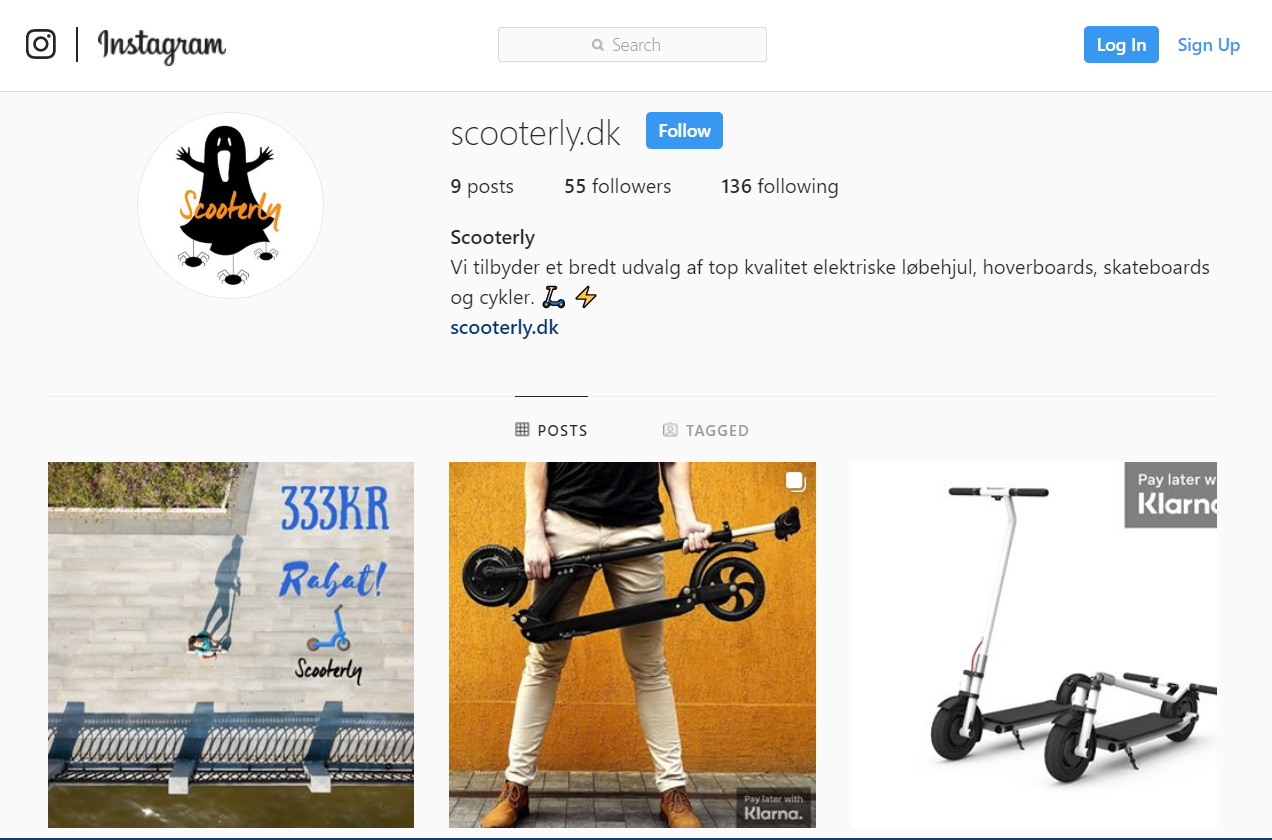Click the magnifier icon in search box
This screenshot has height=840, width=1272.
coord(598,45)
